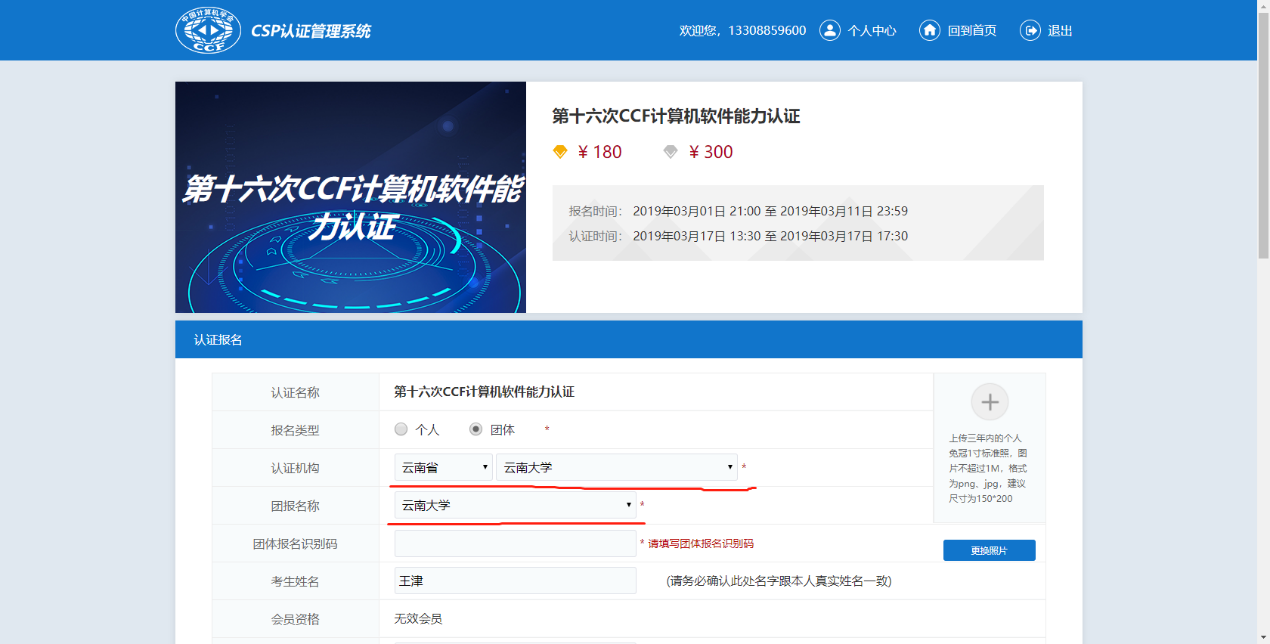Select the 团体 radio button

(x=476, y=429)
